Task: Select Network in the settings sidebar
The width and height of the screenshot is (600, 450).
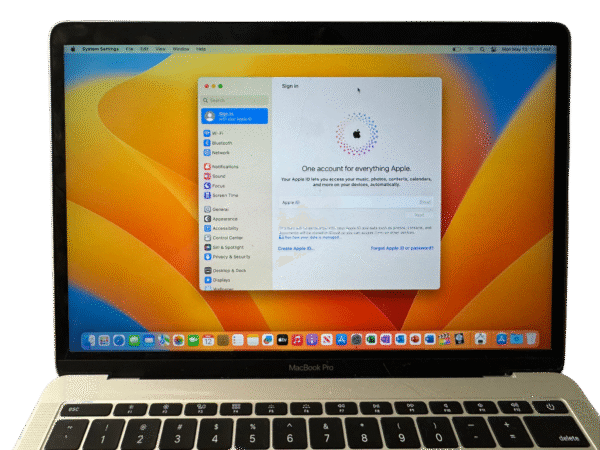Action: click(x=217, y=152)
